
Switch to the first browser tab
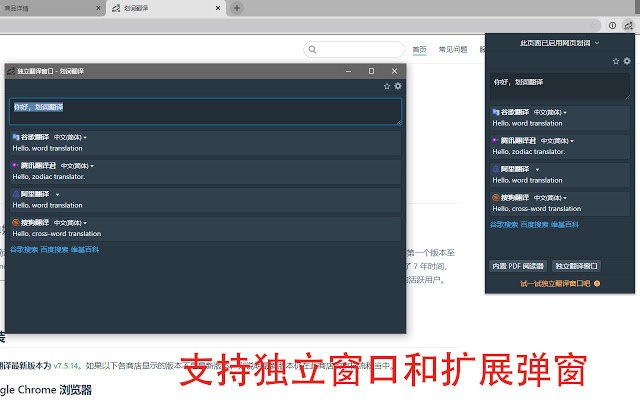(51, 8)
